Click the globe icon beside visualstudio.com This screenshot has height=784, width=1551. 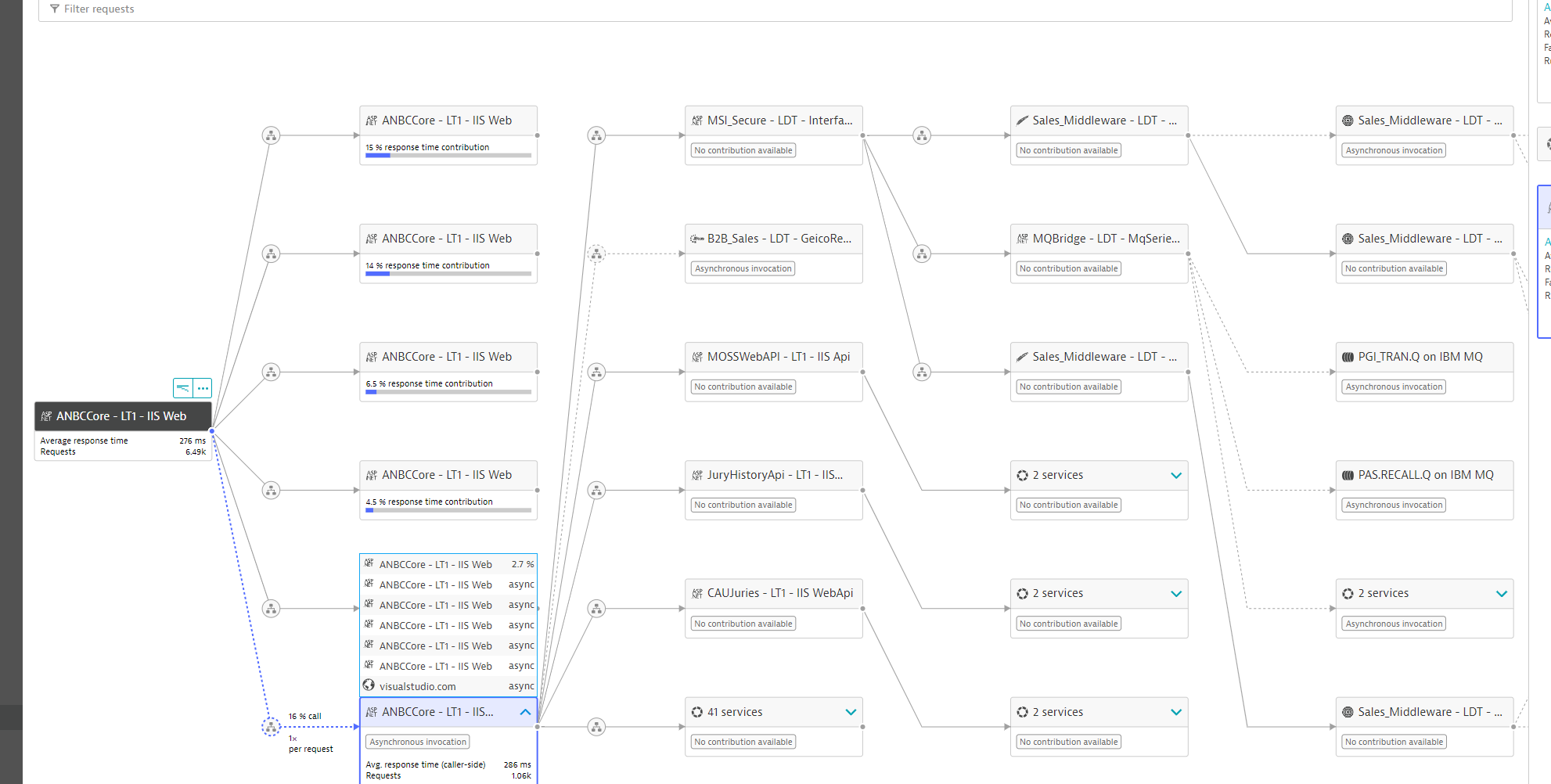coord(369,685)
